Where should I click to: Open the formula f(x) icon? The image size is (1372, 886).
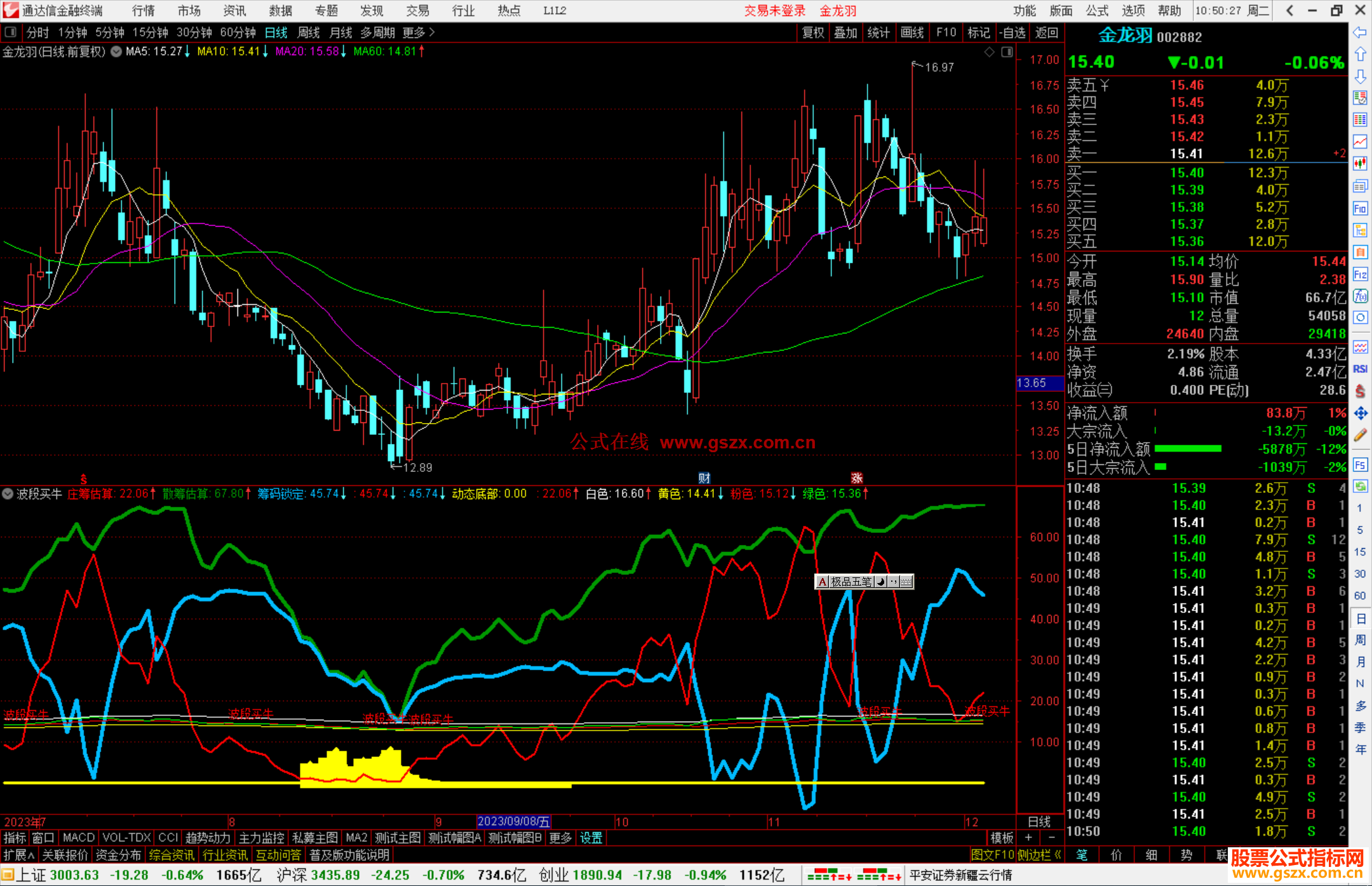(x=1360, y=296)
